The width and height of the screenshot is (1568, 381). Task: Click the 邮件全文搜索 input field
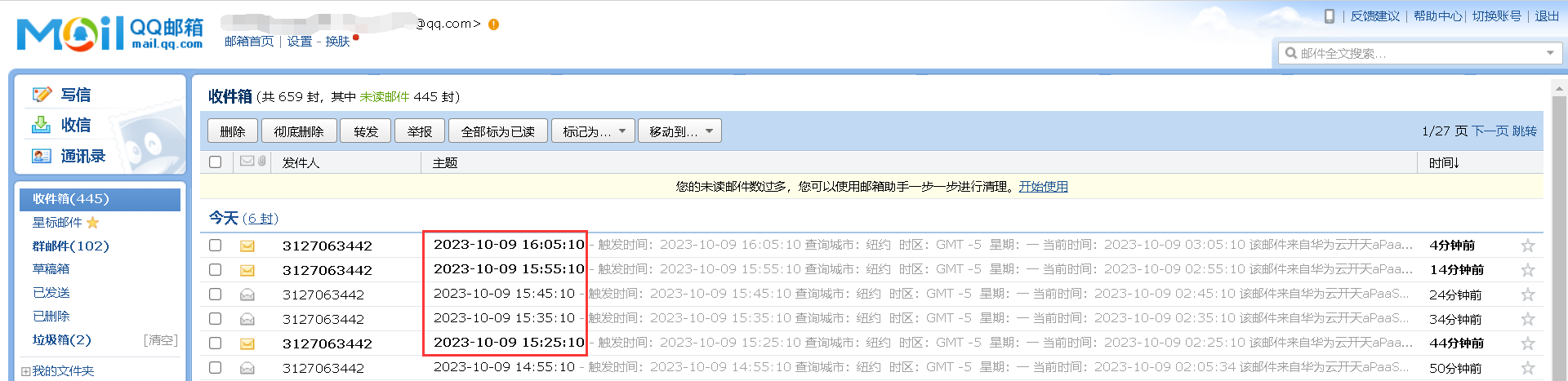(1419, 53)
